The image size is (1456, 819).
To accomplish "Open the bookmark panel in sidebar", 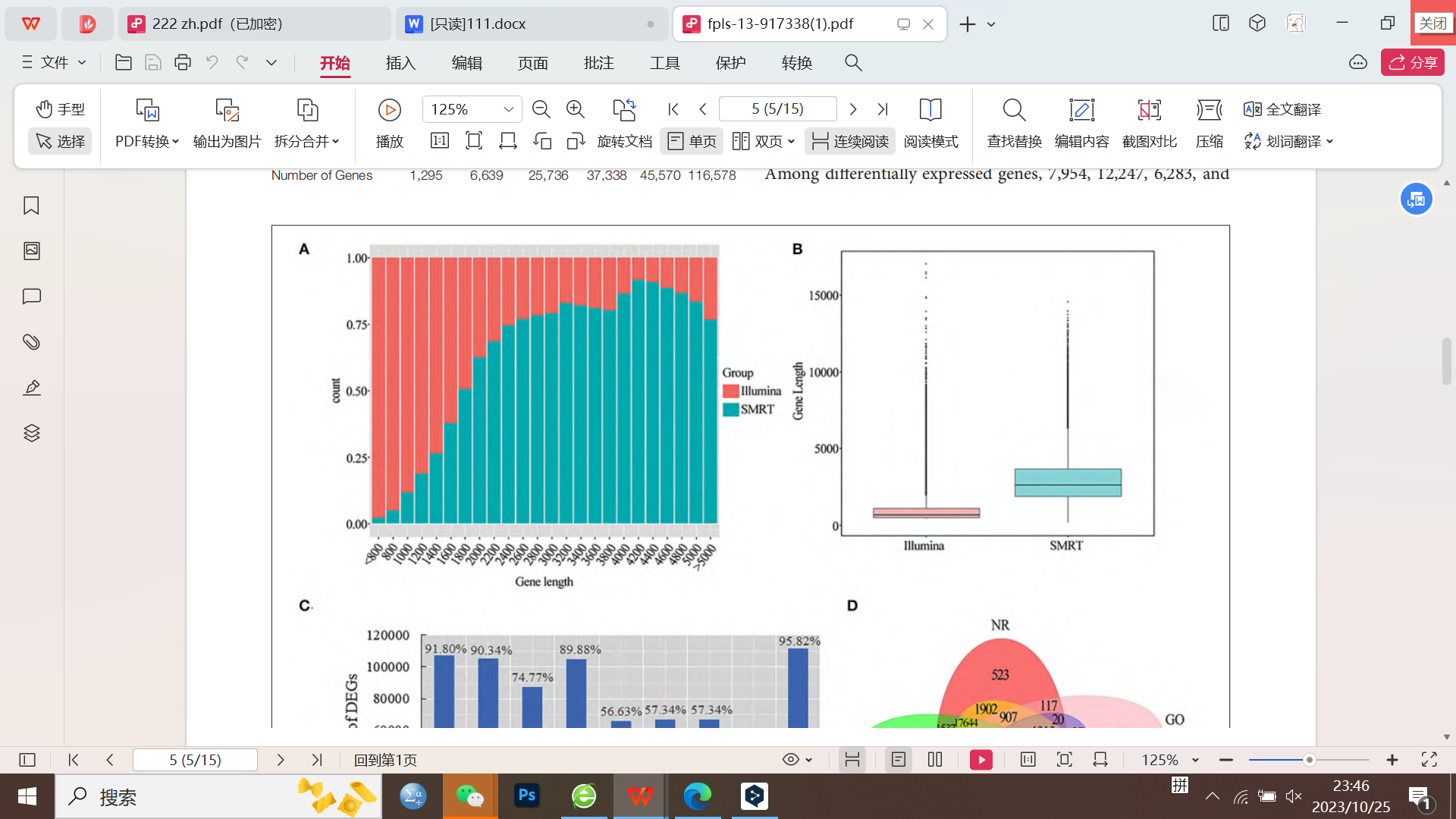I will pyautogui.click(x=31, y=206).
